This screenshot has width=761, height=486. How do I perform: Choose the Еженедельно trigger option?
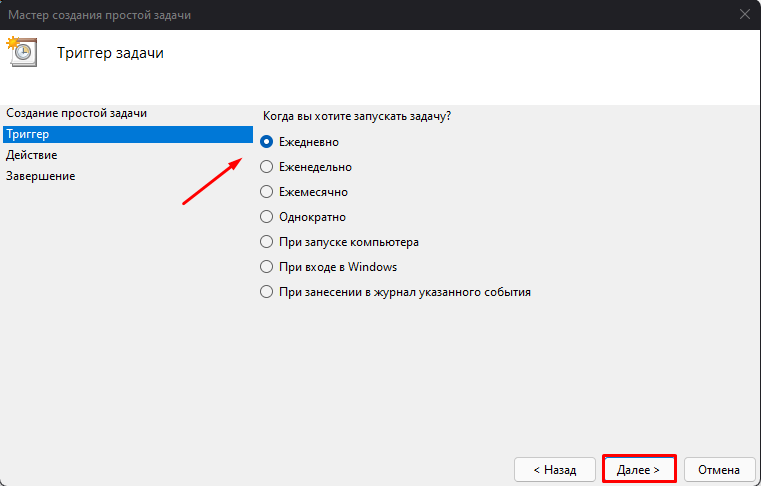tap(266, 167)
